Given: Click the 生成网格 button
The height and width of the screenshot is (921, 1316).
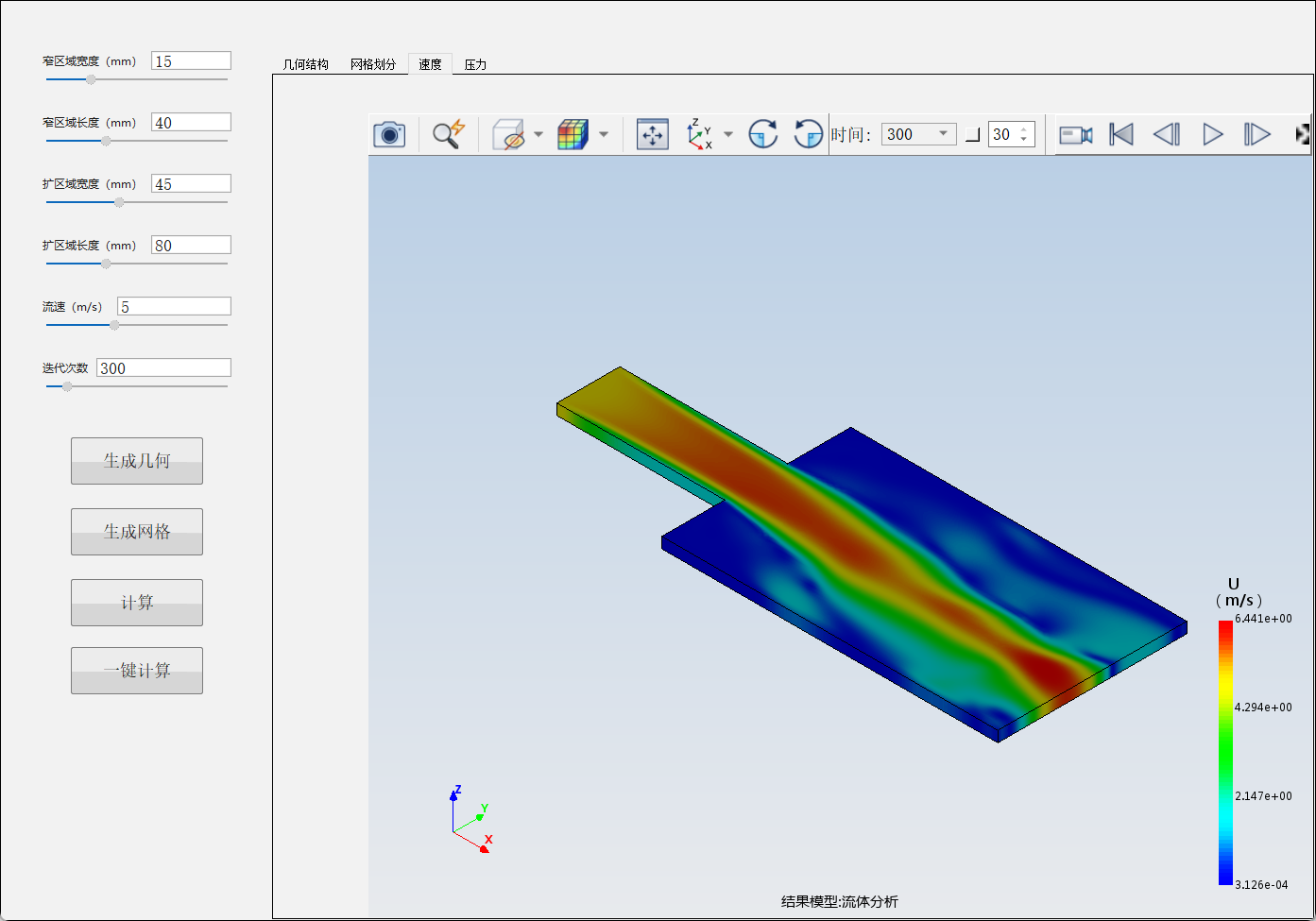Looking at the screenshot, I should pos(137,532).
